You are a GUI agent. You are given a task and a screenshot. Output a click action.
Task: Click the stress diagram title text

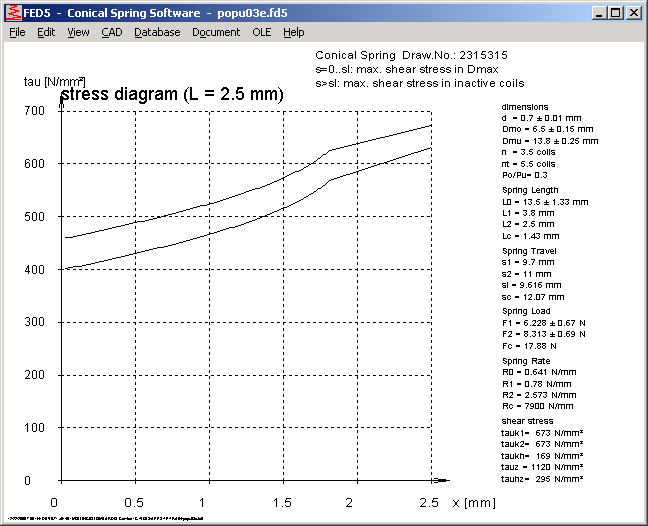[x=172, y=94]
